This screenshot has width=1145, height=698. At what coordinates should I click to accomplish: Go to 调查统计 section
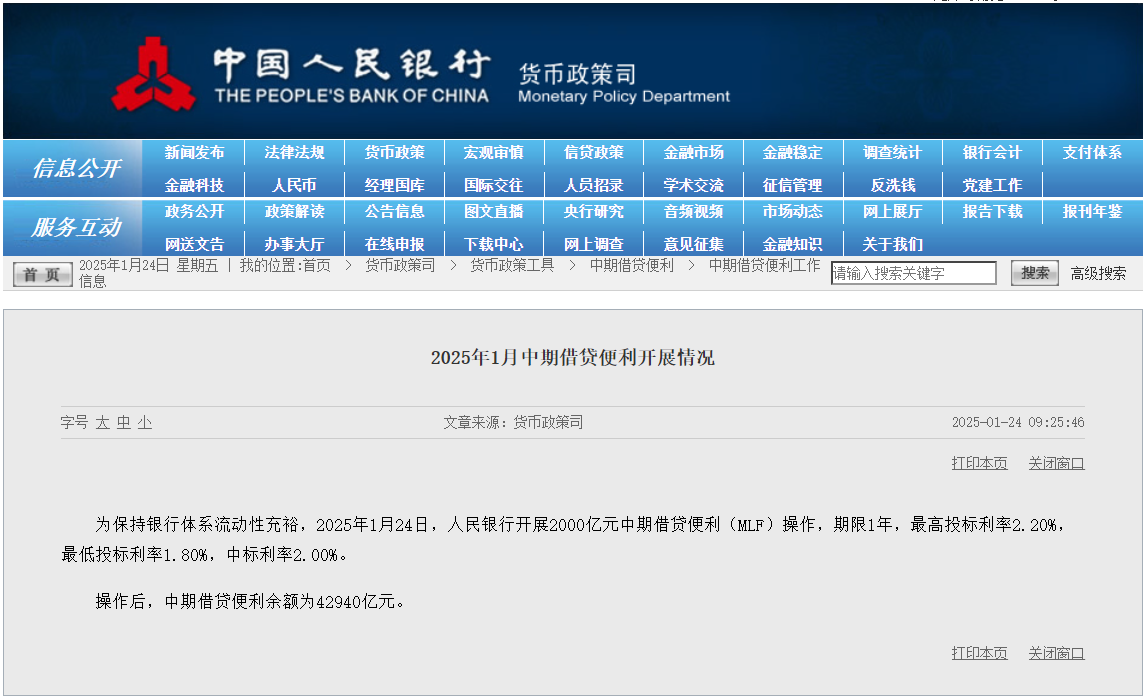point(892,153)
